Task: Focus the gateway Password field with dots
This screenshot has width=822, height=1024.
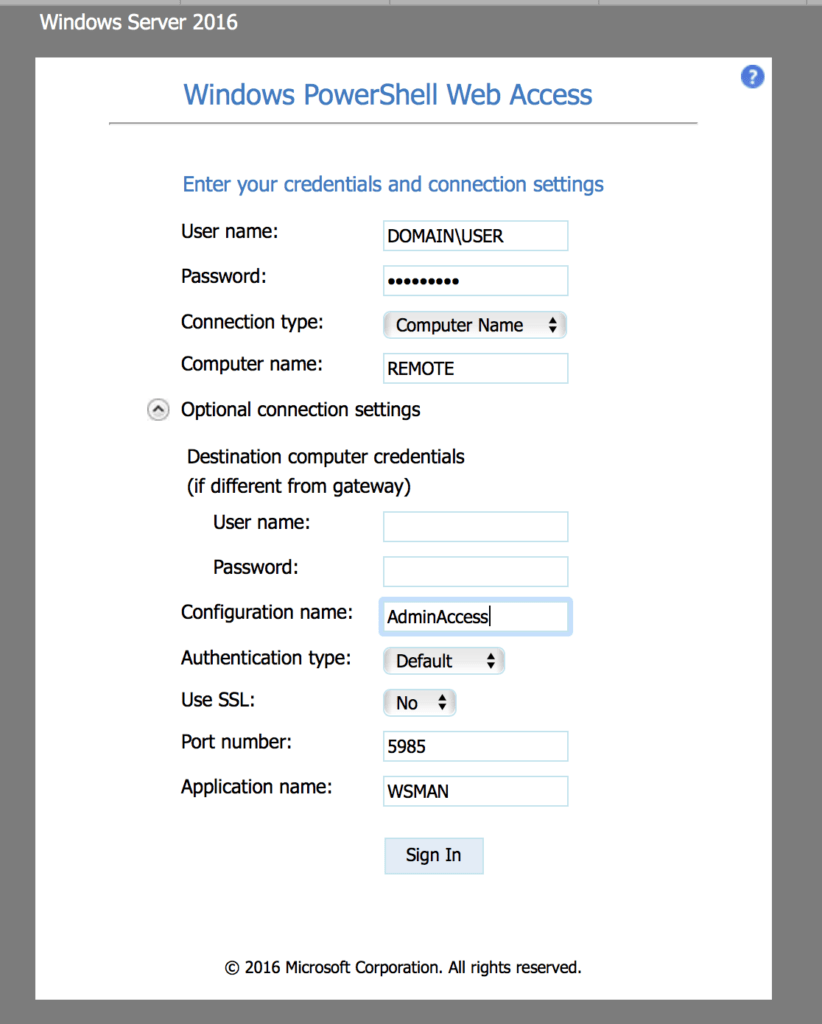Action: (x=475, y=281)
